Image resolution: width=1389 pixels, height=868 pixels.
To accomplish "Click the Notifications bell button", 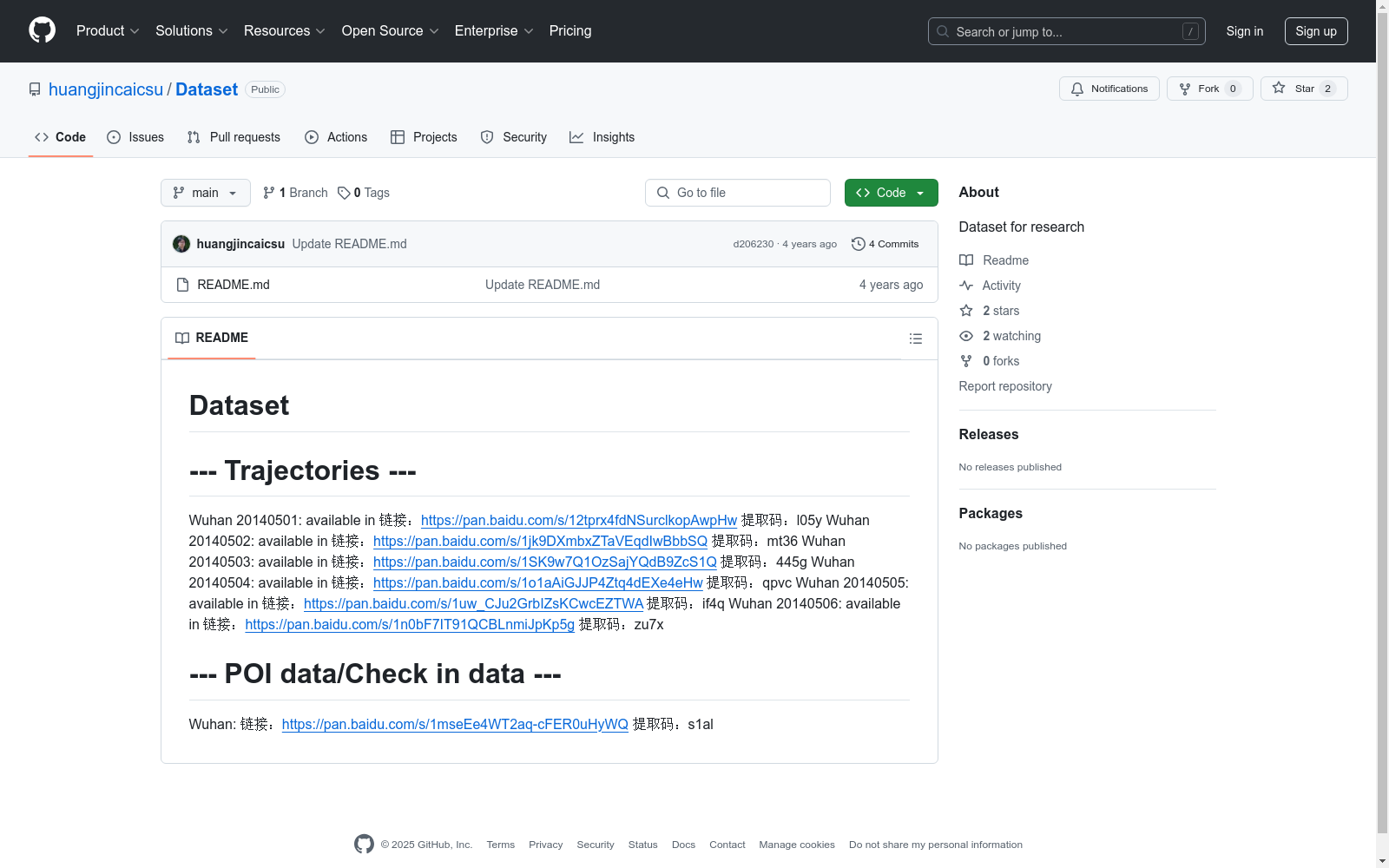I will click(x=1109, y=89).
